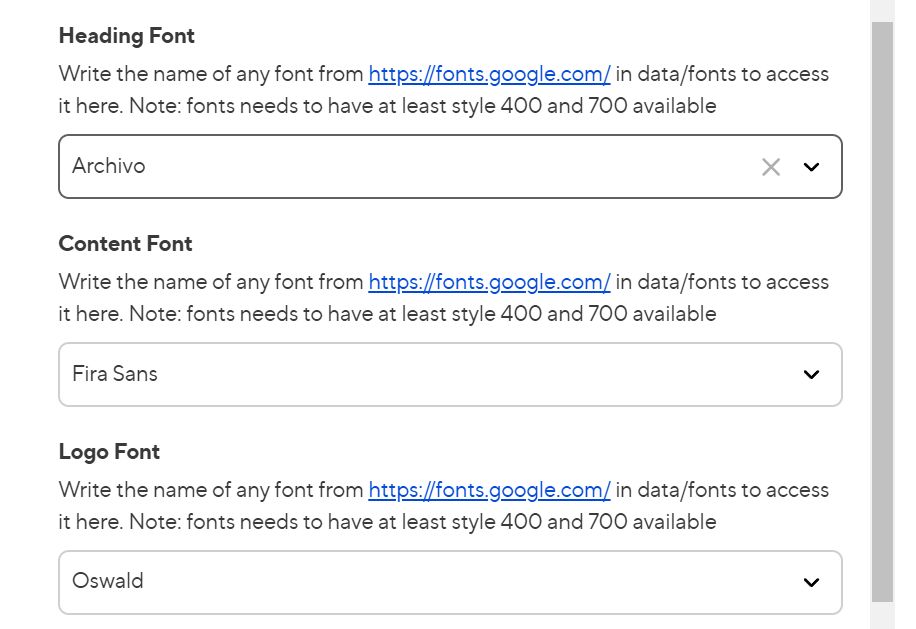Visit Google Fonts link under Logo Font
916x629 pixels.
489,490
